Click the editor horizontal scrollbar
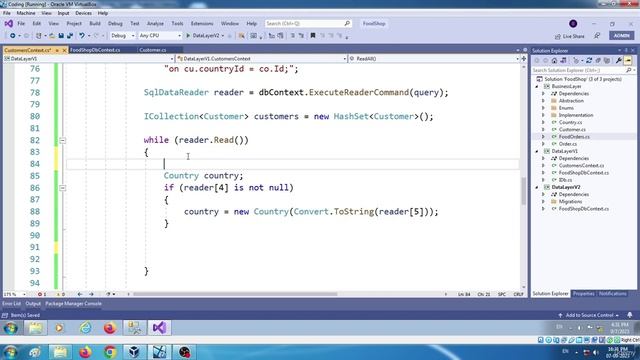The width and height of the screenshot is (640, 360). (235, 294)
